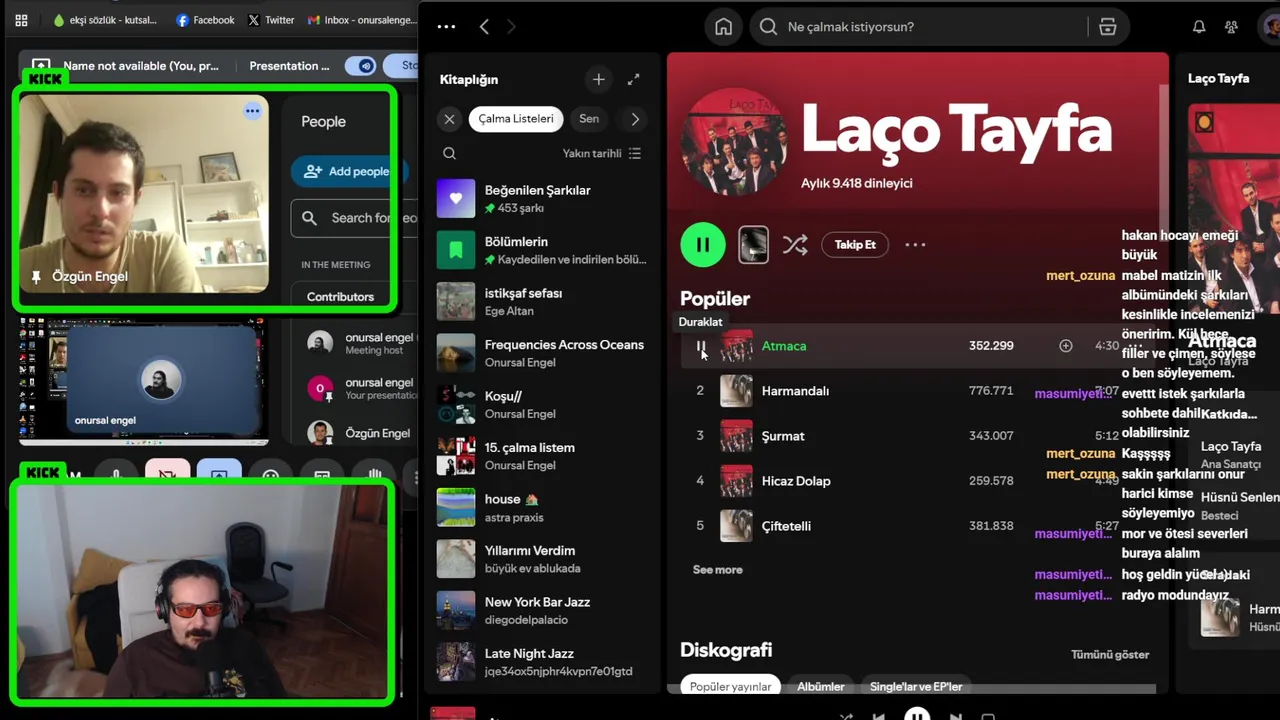Switch to ekşi sözlük browser tab
Viewport: 1280px width, 720px height.
coord(106,20)
